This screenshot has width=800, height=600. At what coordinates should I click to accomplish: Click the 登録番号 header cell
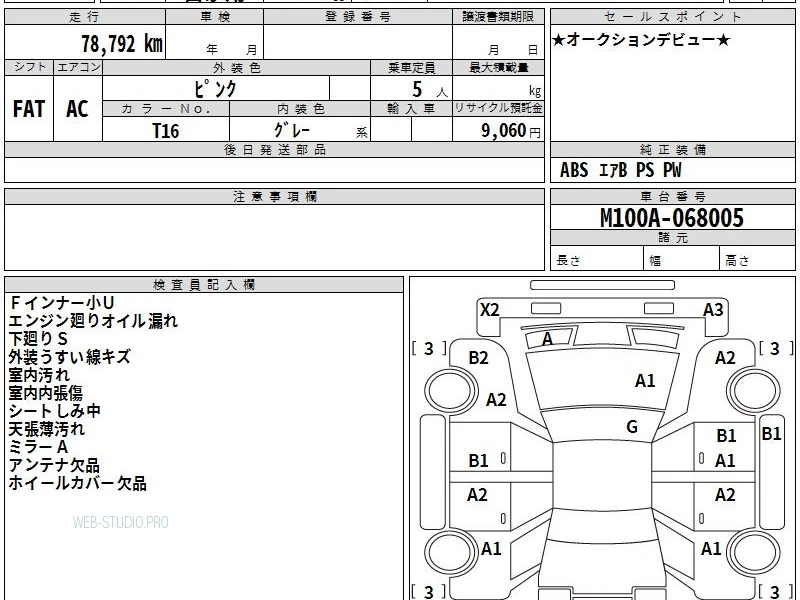point(358,17)
